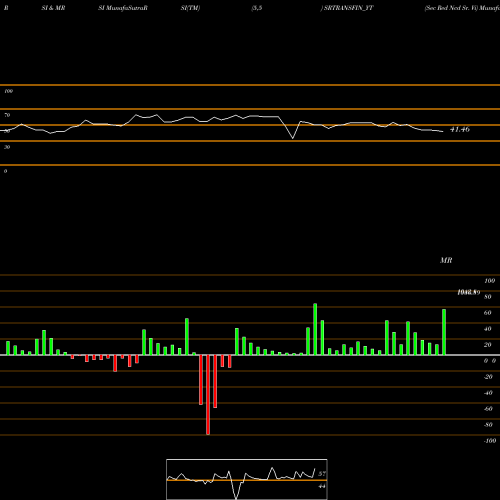The width and height of the screenshot is (500, 500).
Task: Click the RSI value 41.46 label
Action: point(460,129)
